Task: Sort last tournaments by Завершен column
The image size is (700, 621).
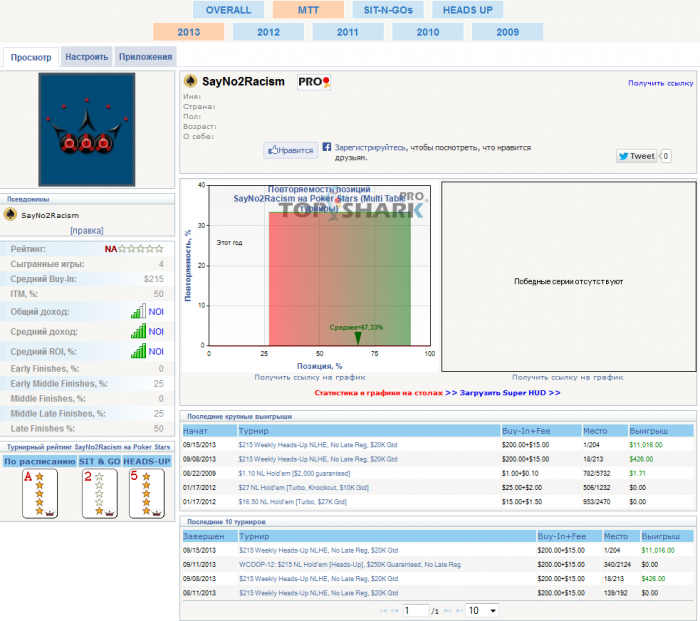Action: [x=209, y=536]
